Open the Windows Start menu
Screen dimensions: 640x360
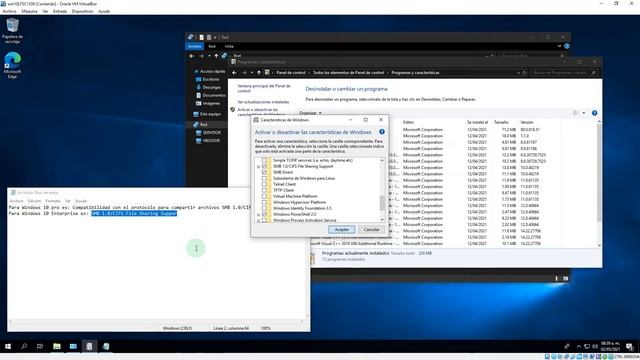tap(8, 346)
